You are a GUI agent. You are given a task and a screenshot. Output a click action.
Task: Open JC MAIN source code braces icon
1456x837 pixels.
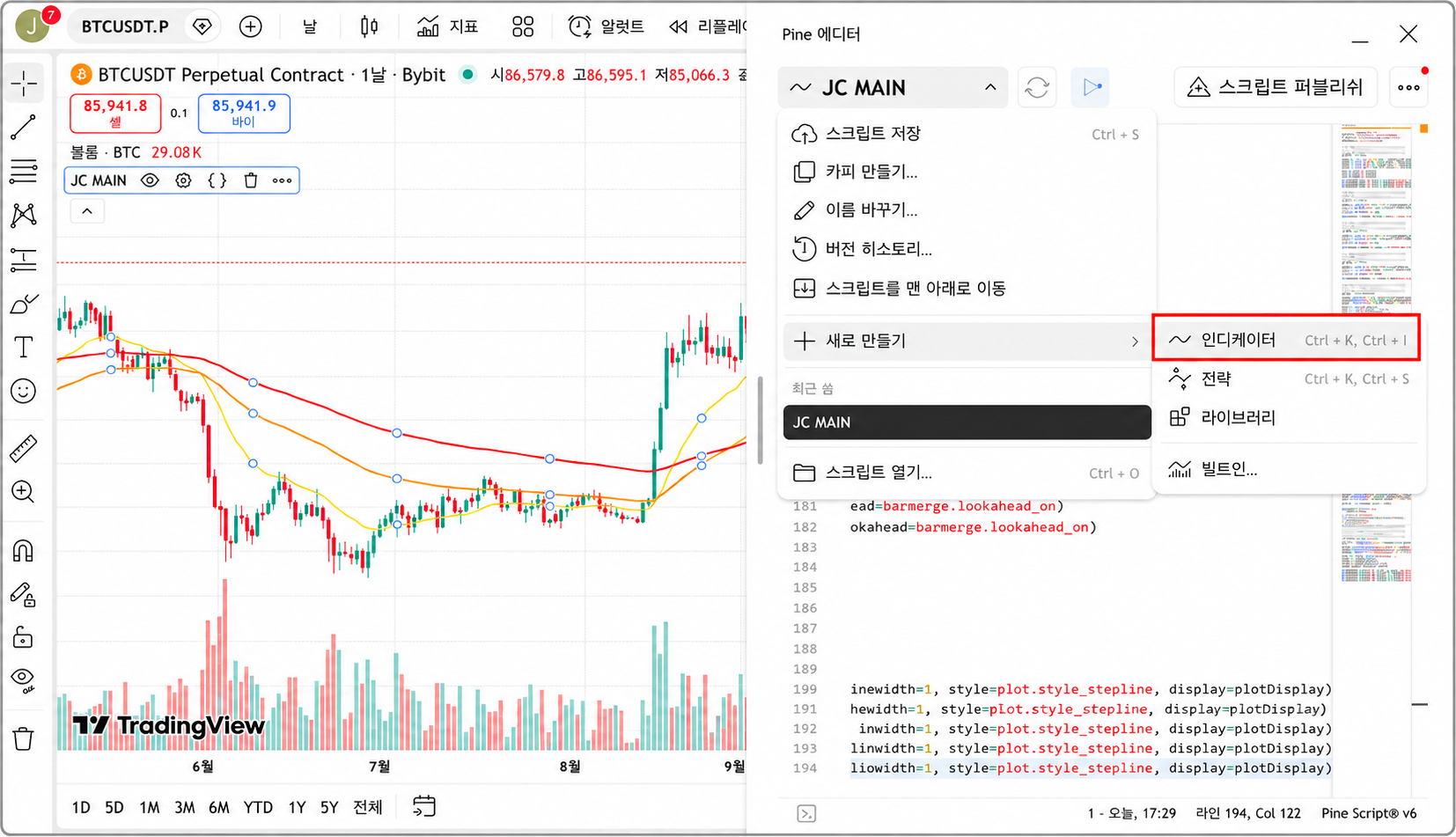(x=217, y=180)
